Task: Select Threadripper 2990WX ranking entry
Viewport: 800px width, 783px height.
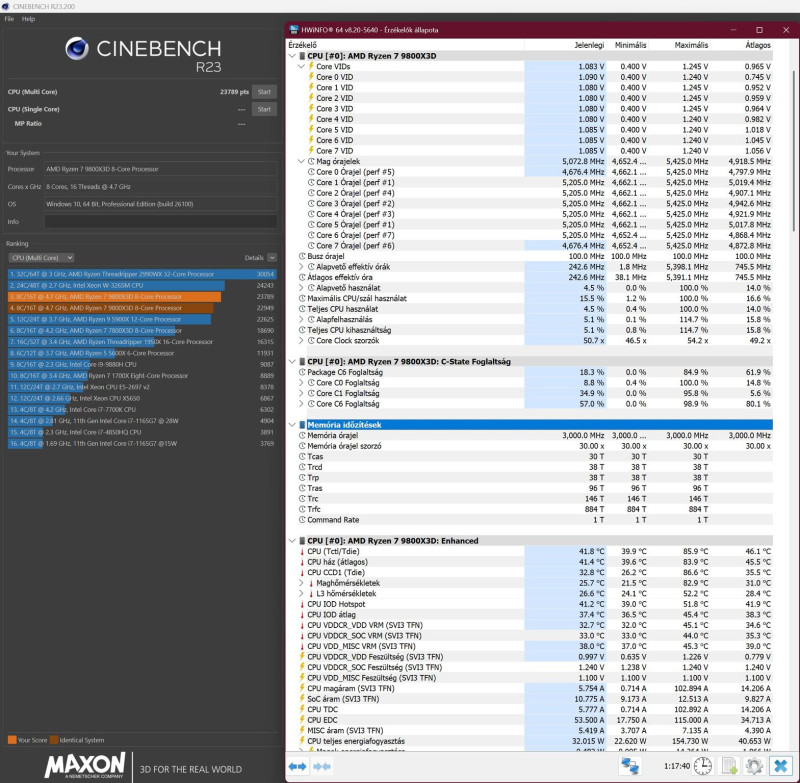Action: pos(142,274)
